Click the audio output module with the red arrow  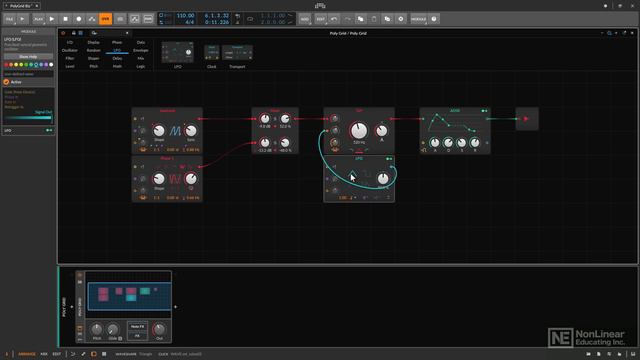(527, 119)
